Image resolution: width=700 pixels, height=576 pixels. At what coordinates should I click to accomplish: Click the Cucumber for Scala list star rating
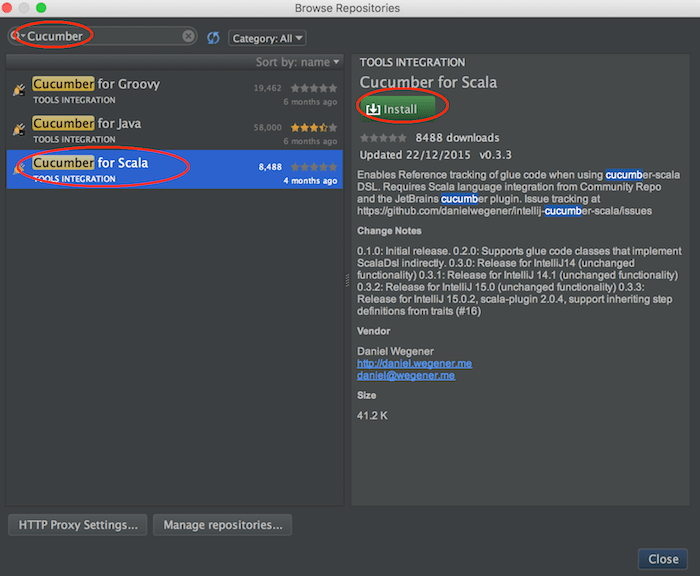point(314,167)
